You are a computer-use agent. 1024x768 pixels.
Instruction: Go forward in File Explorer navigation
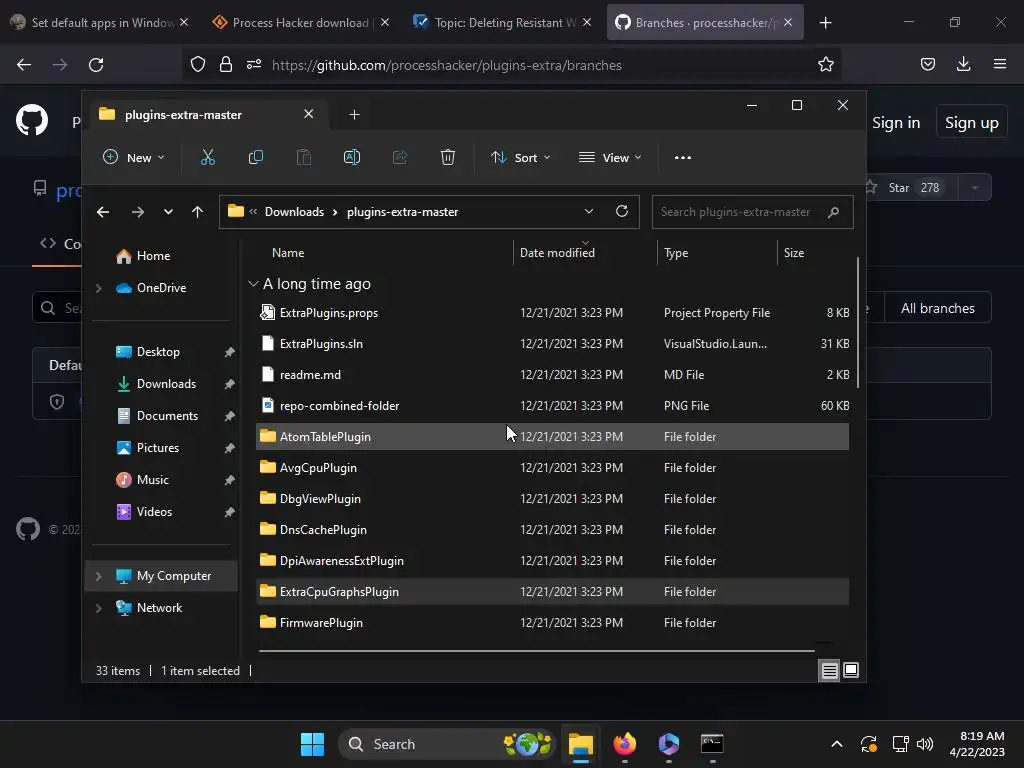tap(138, 212)
